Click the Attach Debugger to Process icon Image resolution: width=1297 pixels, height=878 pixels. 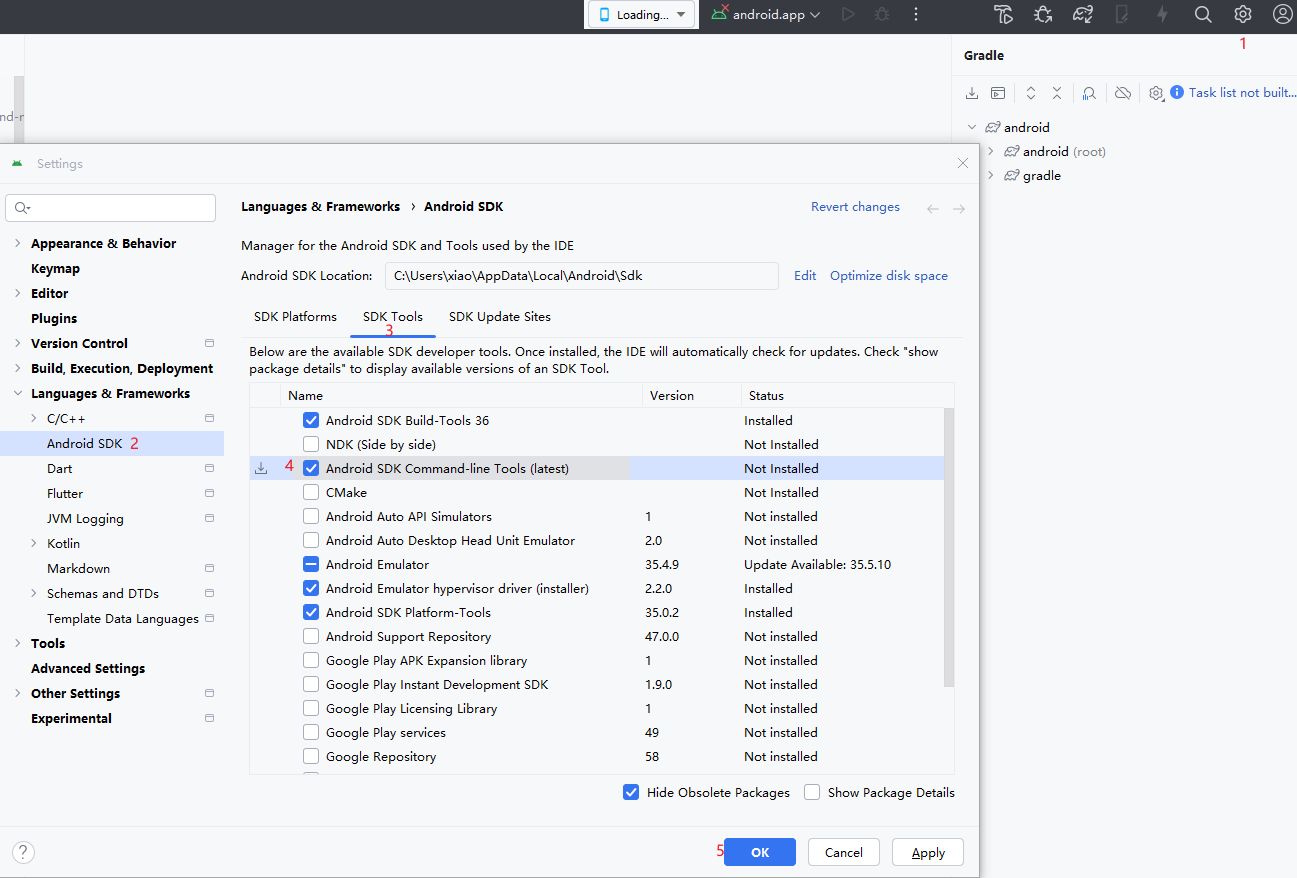coord(1043,14)
